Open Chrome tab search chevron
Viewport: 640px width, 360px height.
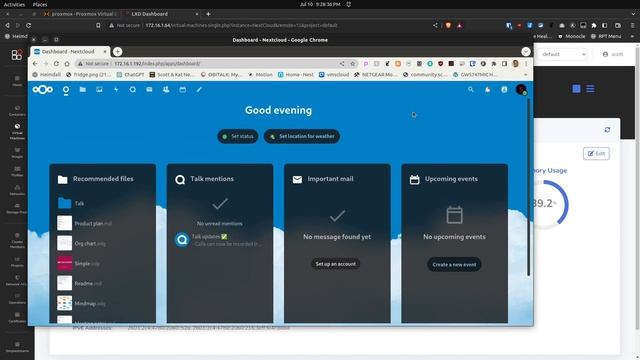tap(526, 51)
